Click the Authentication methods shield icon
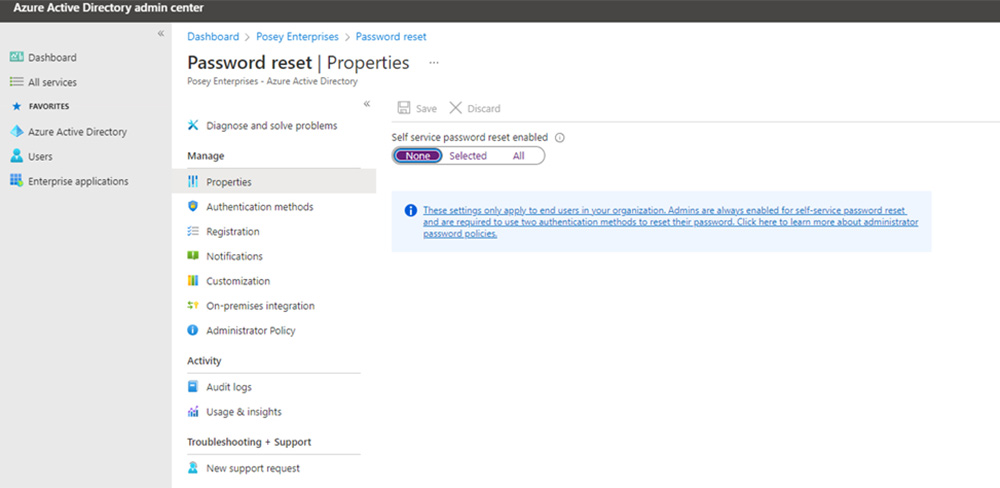The image size is (1000, 488). point(193,207)
